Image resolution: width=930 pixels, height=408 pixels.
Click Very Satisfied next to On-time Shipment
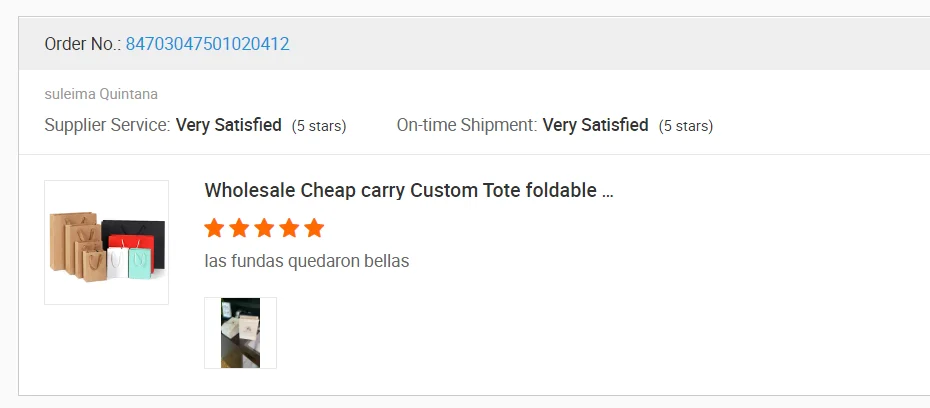coord(596,126)
